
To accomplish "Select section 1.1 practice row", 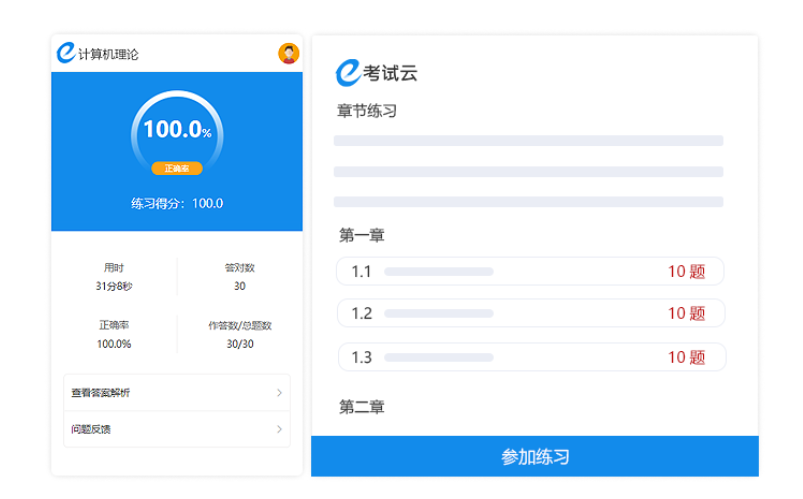I will (530, 271).
